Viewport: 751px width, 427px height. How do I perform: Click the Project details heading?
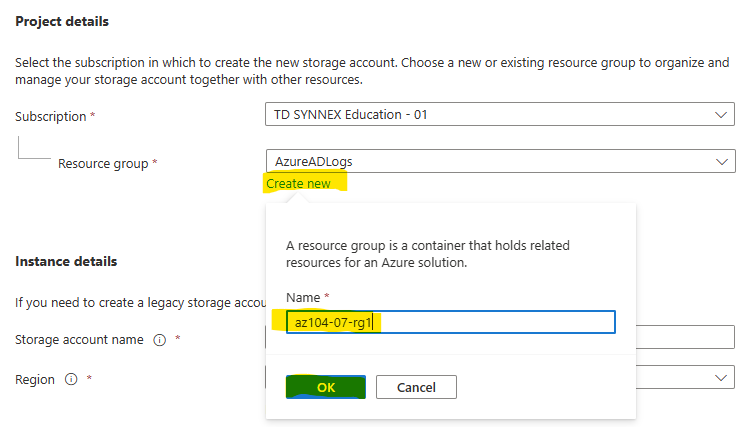coord(62,22)
